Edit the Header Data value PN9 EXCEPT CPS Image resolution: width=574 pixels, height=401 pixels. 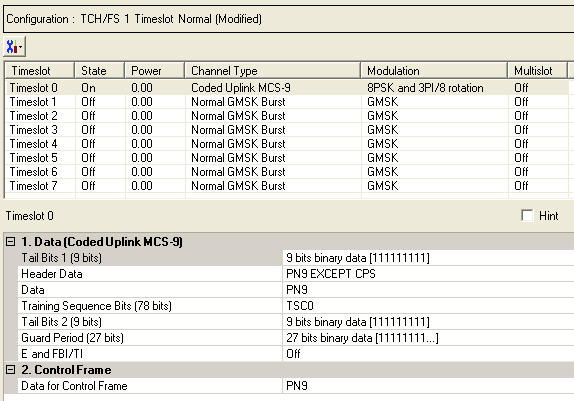click(x=428, y=274)
